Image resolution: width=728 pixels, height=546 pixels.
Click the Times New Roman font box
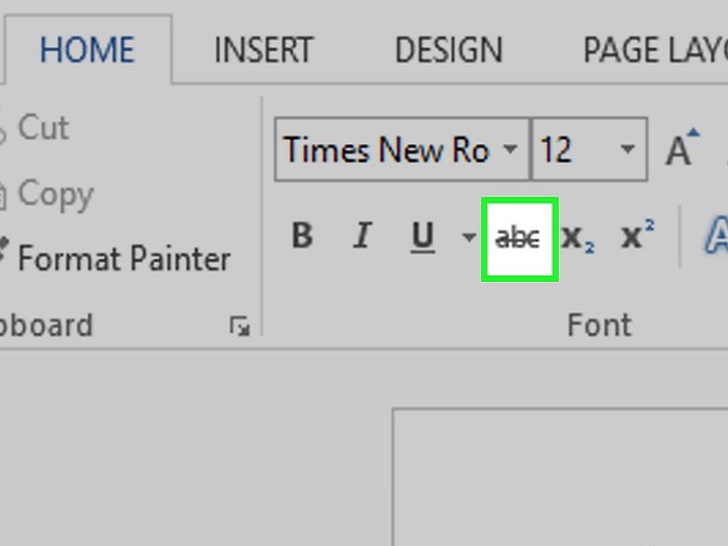[388, 150]
